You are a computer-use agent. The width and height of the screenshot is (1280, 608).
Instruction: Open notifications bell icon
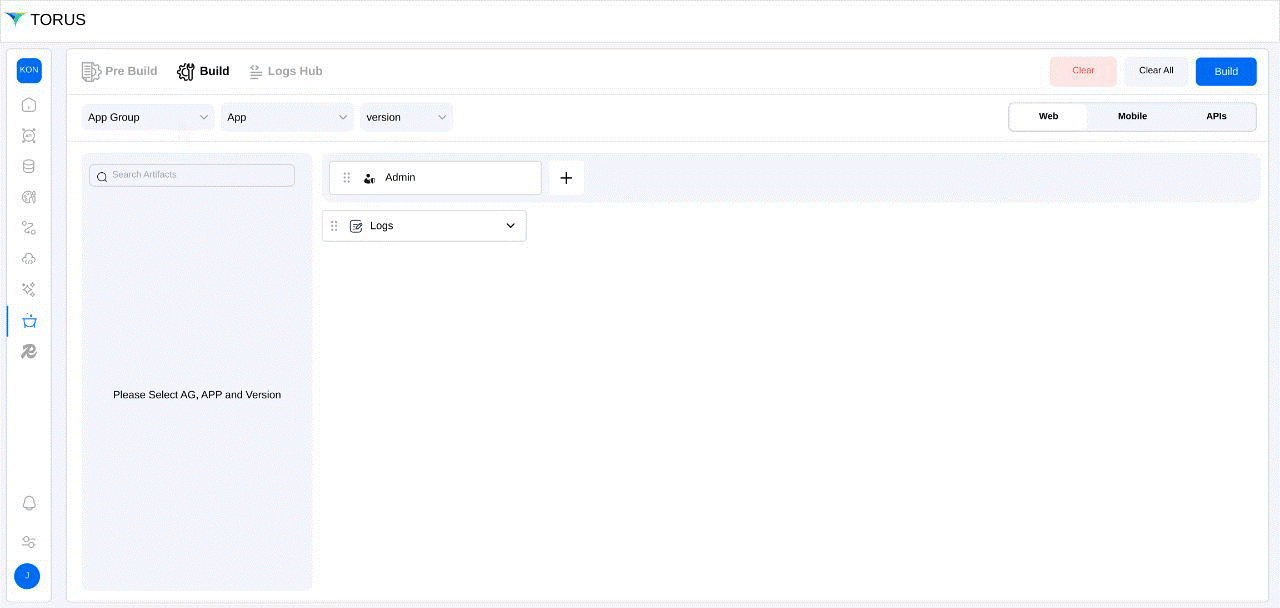click(x=29, y=503)
